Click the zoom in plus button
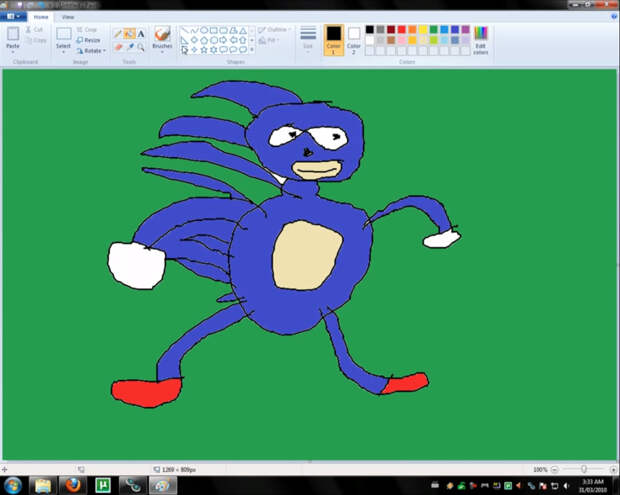This screenshot has height=495, width=620. pyautogui.click(x=613, y=469)
